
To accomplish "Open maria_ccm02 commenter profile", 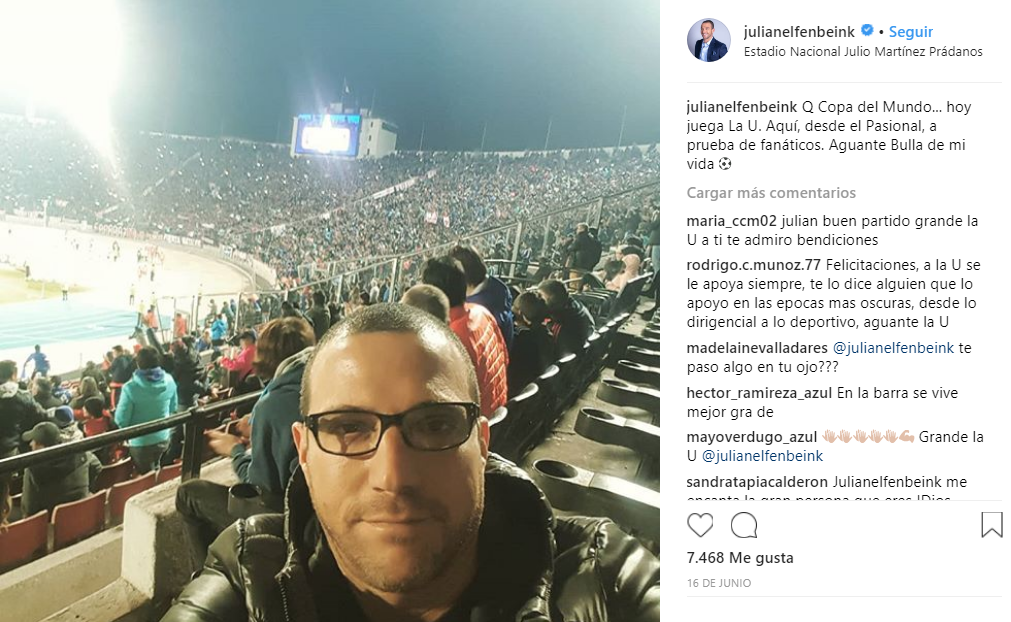I will click(731, 221).
